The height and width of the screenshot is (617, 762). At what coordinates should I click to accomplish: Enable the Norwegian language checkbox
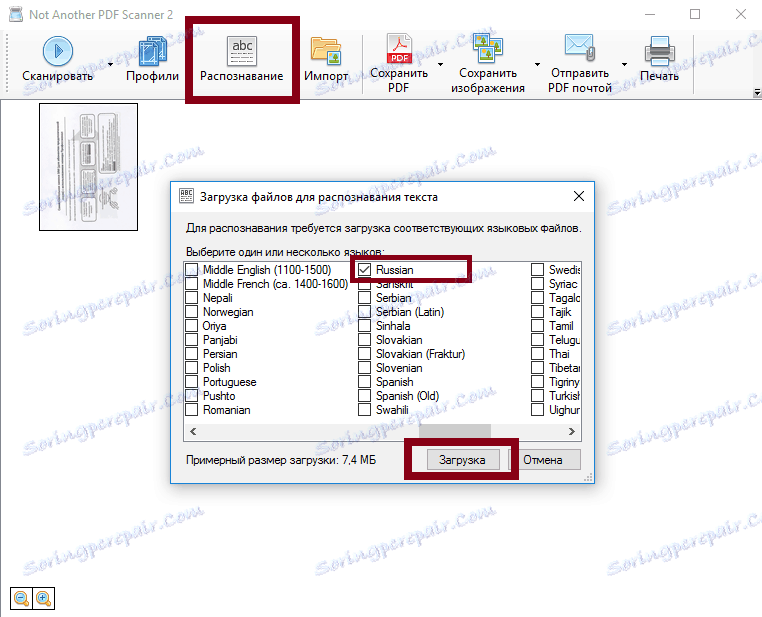(192, 312)
